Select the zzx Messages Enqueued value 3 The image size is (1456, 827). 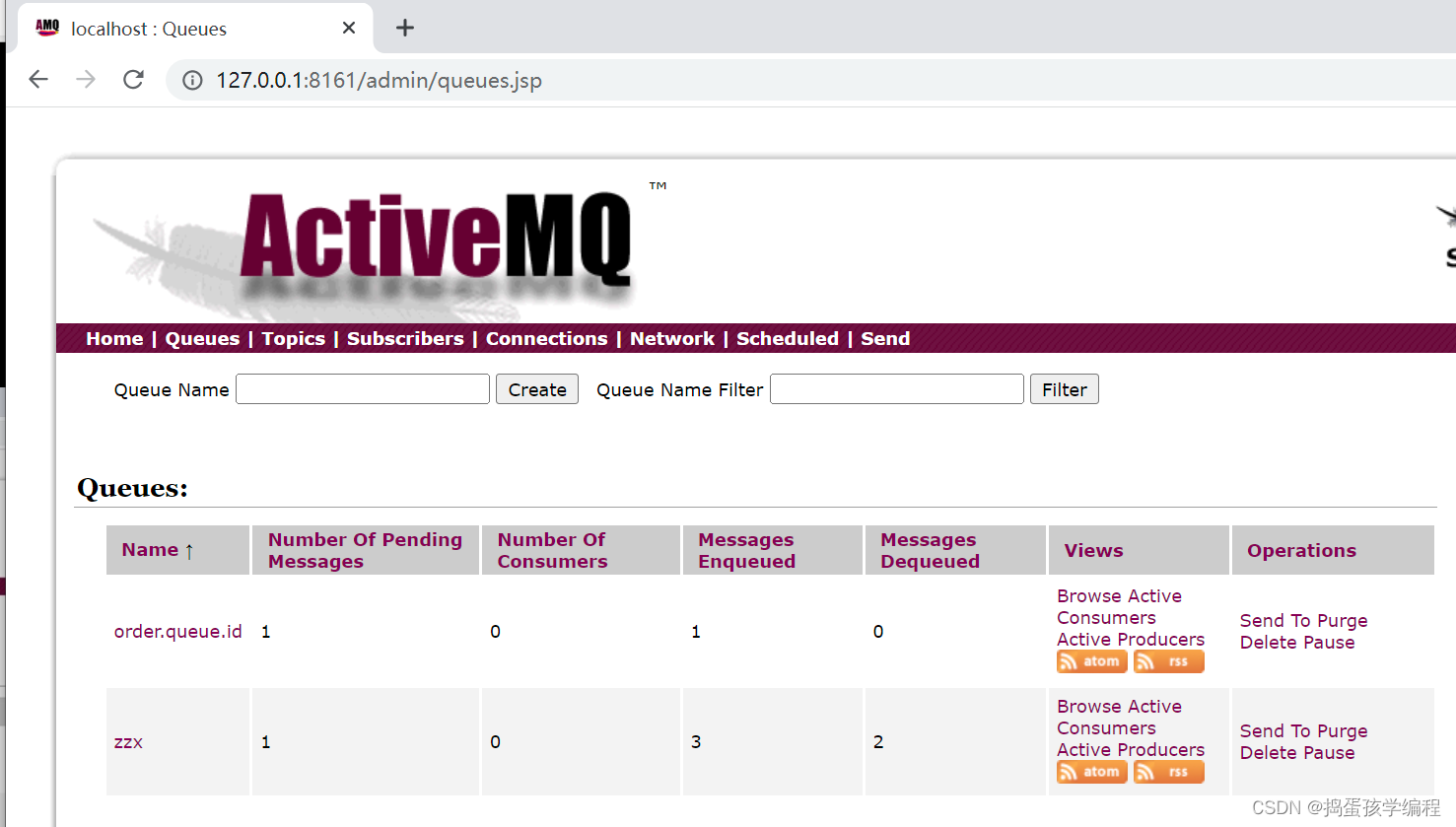pyautogui.click(x=696, y=742)
